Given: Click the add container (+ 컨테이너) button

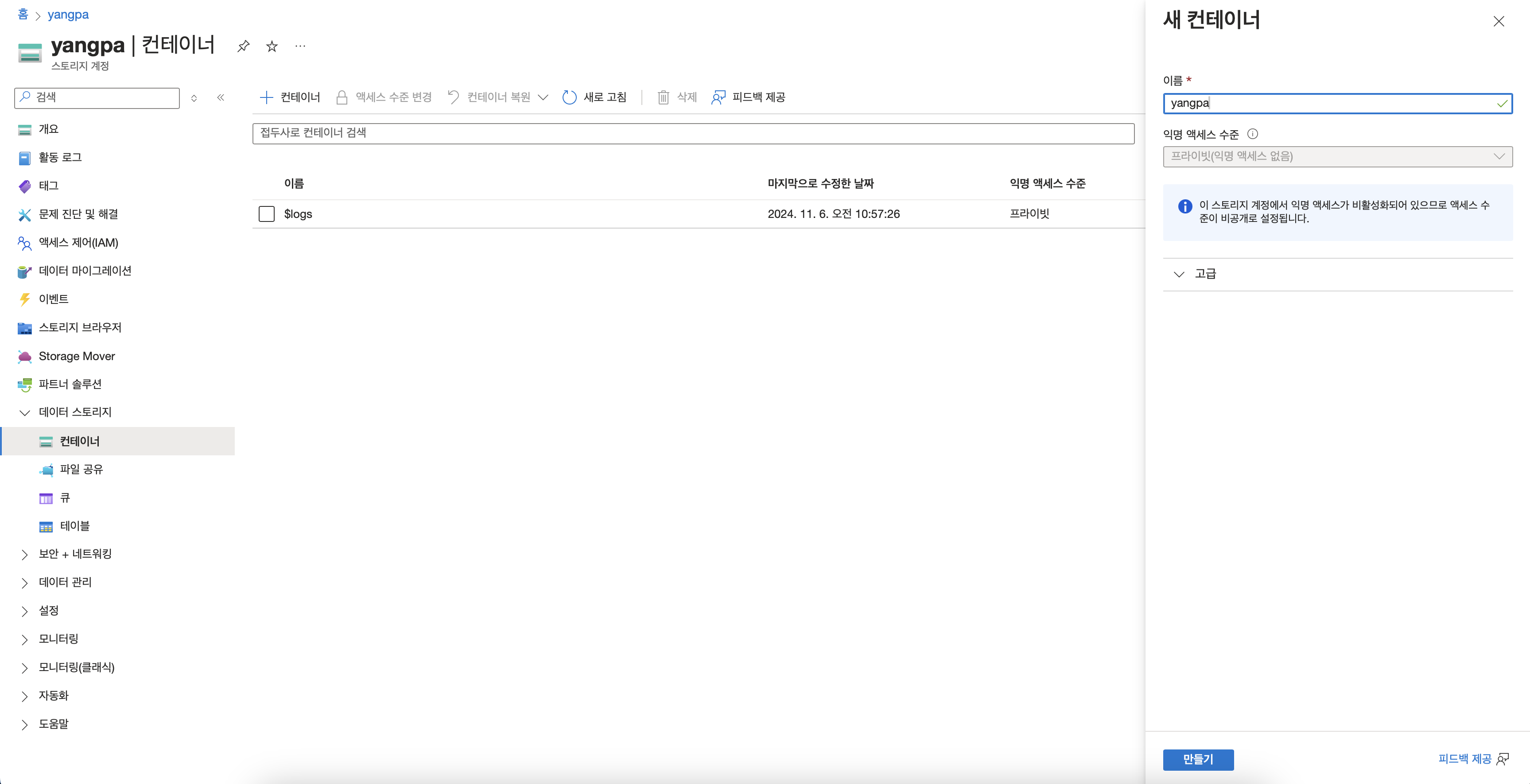Looking at the screenshot, I should pos(290,97).
